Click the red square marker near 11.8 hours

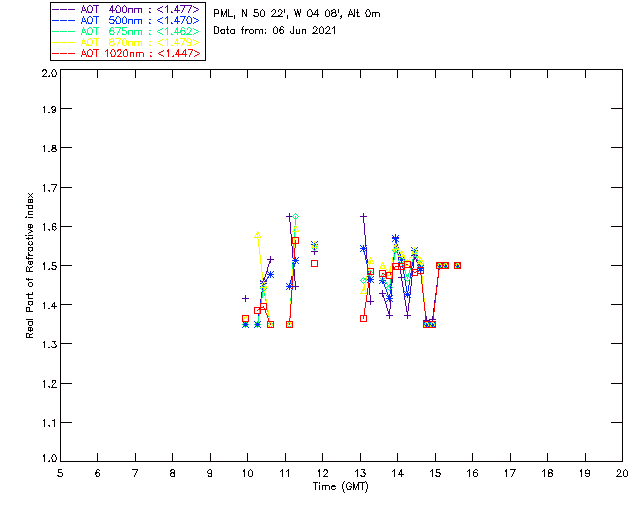(x=314, y=264)
